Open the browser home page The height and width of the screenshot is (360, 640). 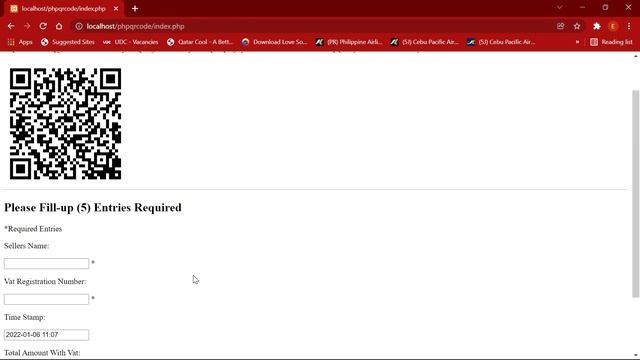[59, 26]
